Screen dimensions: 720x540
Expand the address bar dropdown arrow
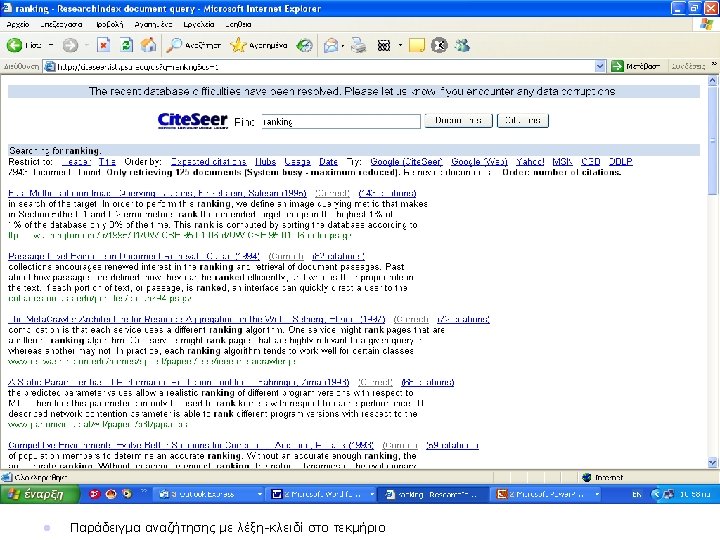600,67
